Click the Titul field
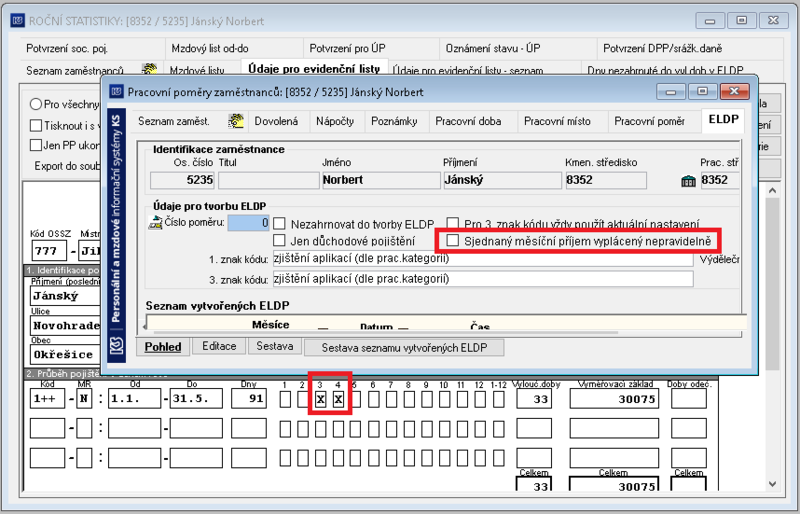The height and width of the screenshot is (514, 800). (268, 180)
